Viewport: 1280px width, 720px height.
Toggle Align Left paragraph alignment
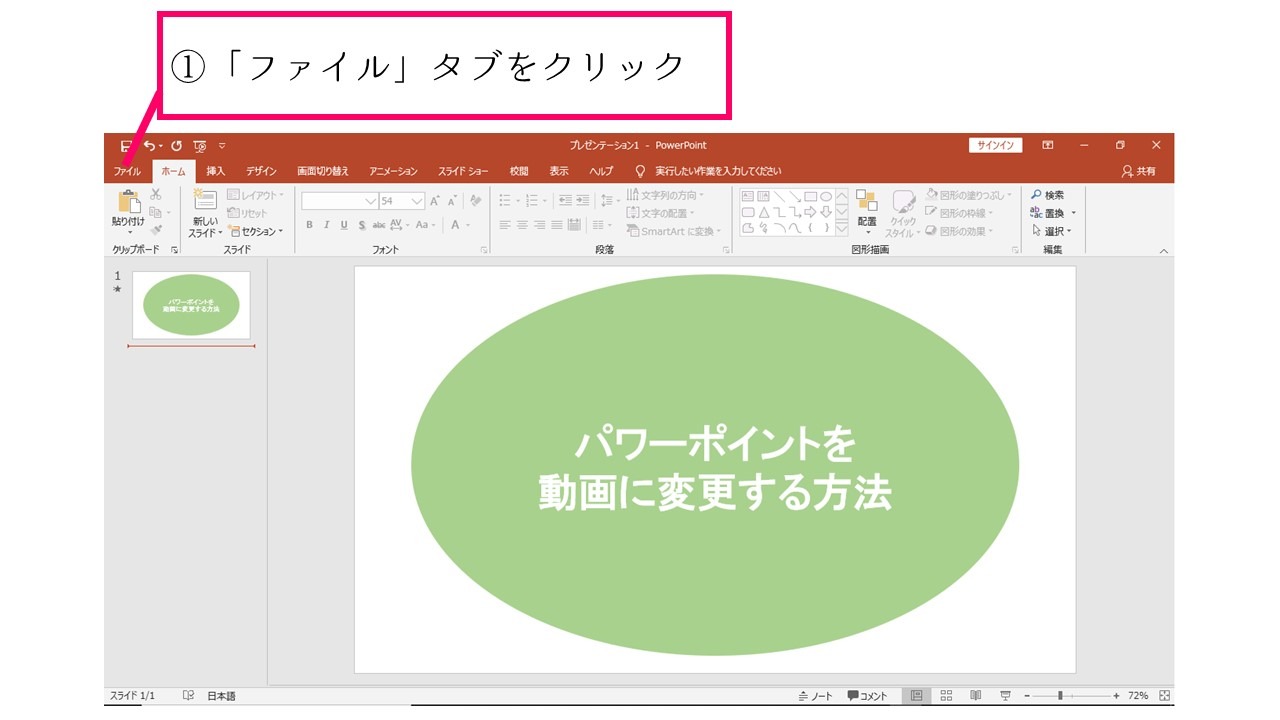[505, 225]
